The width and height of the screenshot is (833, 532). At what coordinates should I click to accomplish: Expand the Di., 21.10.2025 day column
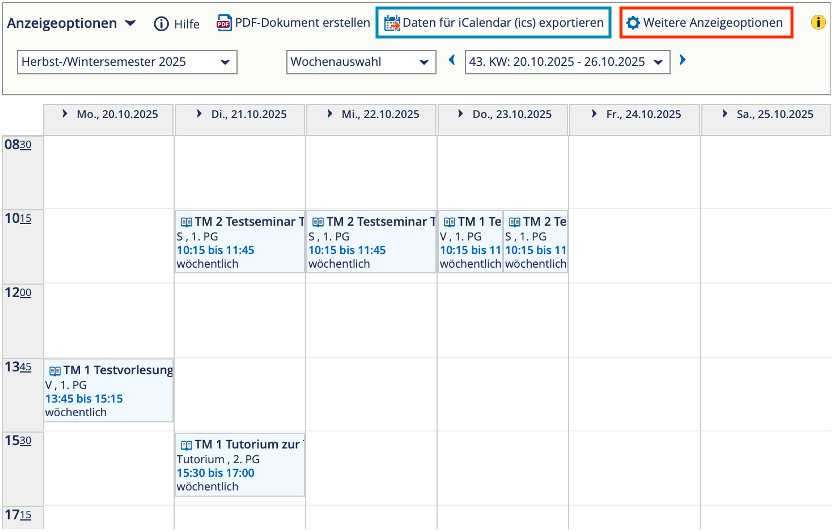pos(199,114)
